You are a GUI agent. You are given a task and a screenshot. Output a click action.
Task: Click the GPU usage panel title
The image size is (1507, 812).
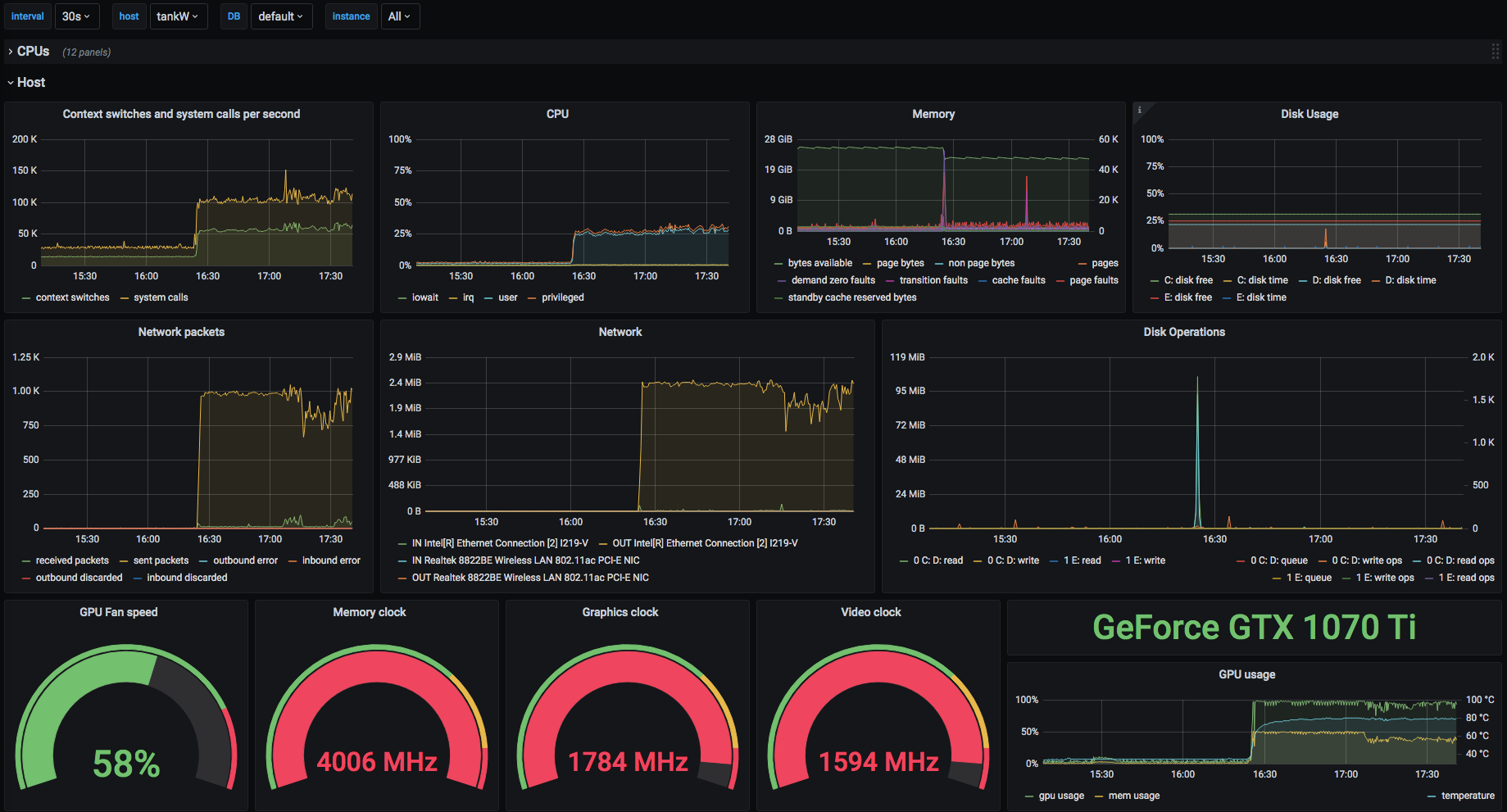[x=1246, y=674]
